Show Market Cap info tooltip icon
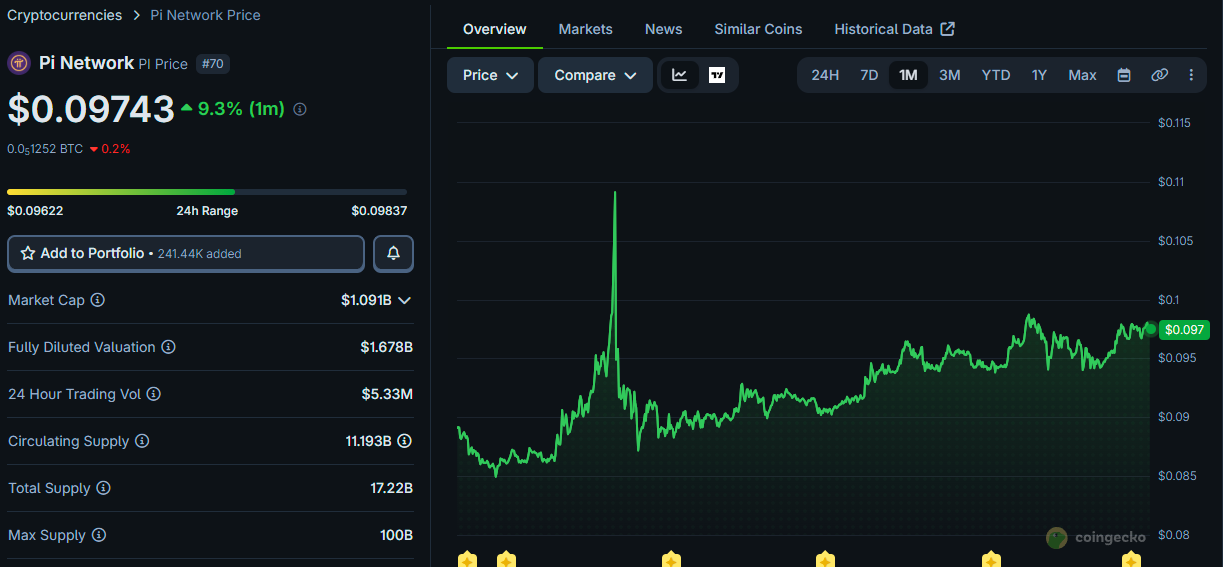This screenshot has width=1223, height=567. pyautogui.click(x=98, y=300)
